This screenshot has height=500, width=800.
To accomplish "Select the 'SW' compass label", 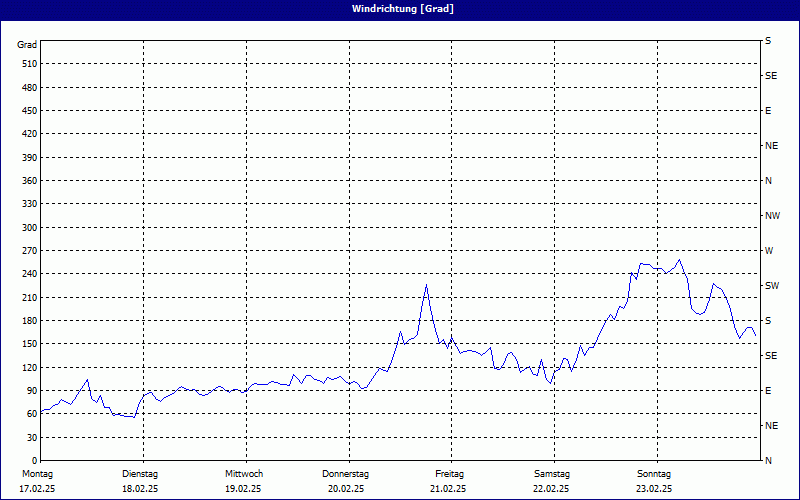I will tap(772, 286).
